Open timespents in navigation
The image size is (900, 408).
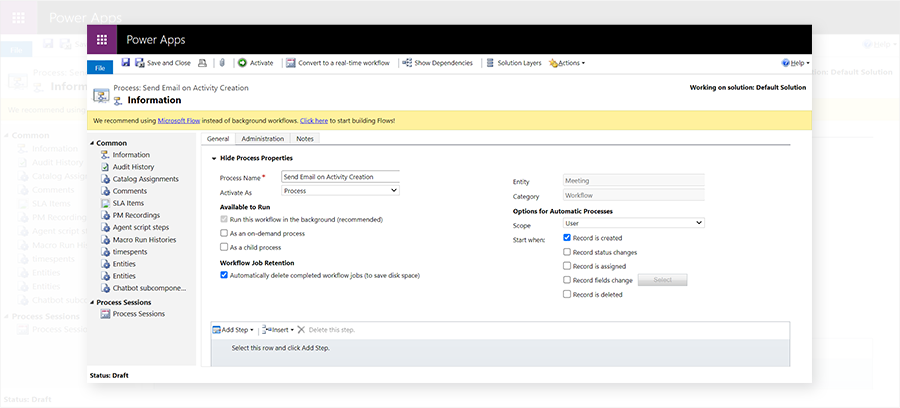(x=130, y=252)
